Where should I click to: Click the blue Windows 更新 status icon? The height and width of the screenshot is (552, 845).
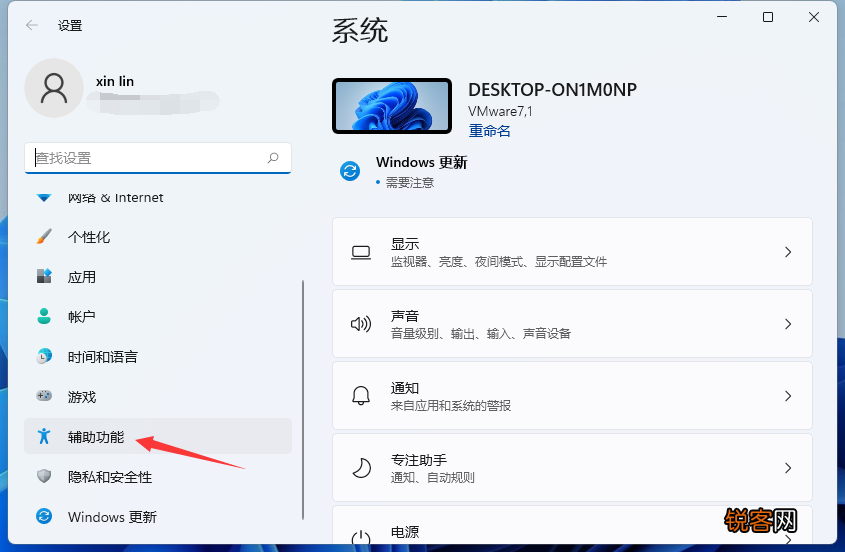350,171
